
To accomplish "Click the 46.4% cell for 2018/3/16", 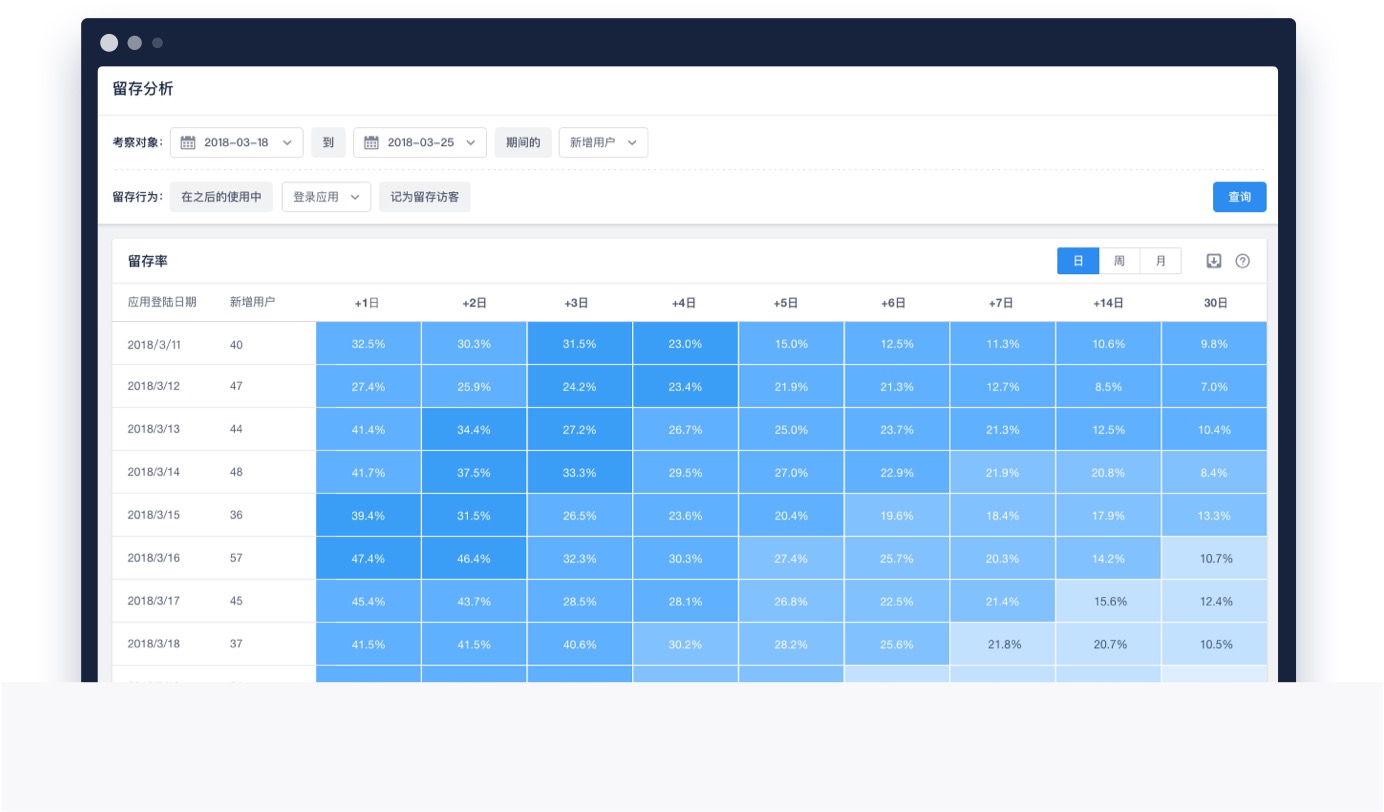I will click(474, 558).
